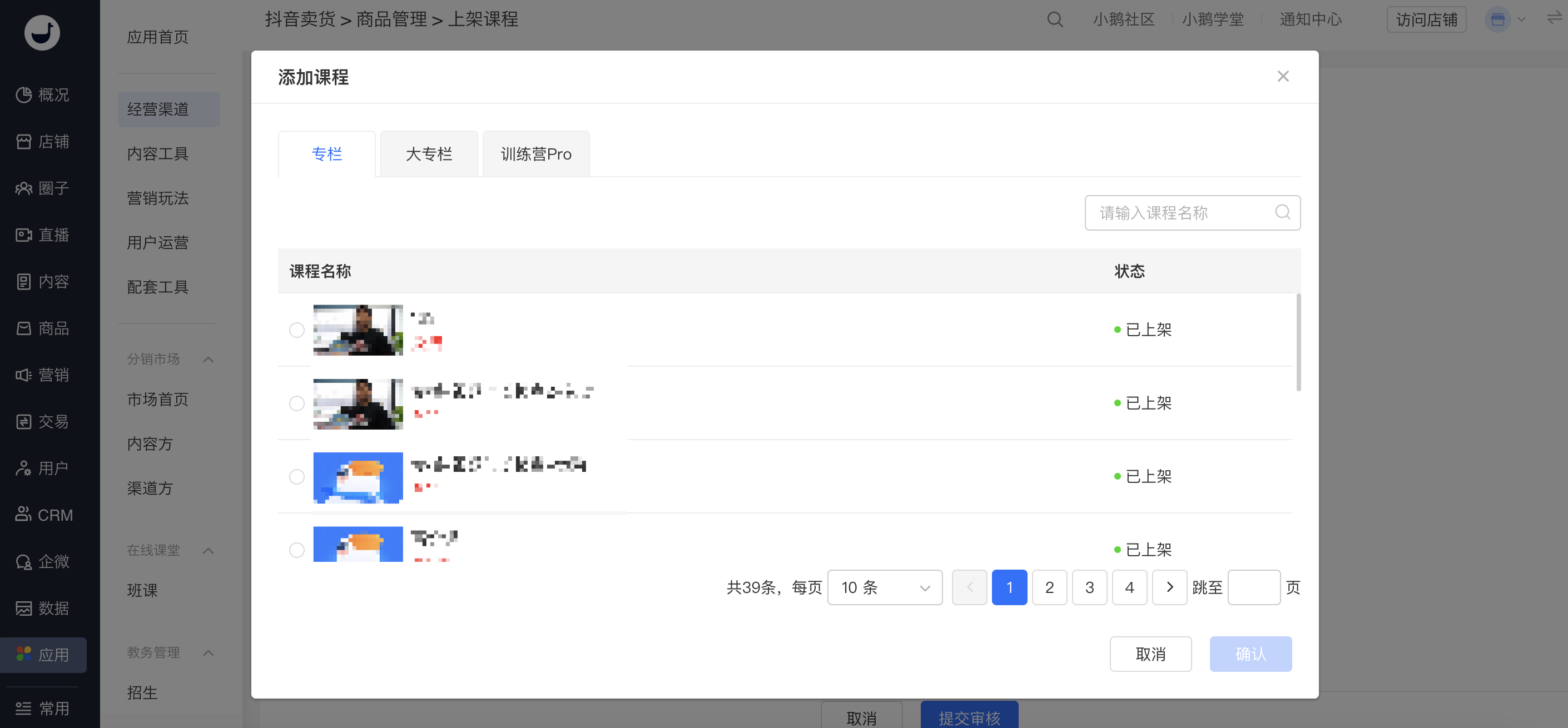Select 配套工具 in the submenu
This screenshot has width=1568, height=728.
(x=158, y=287)
